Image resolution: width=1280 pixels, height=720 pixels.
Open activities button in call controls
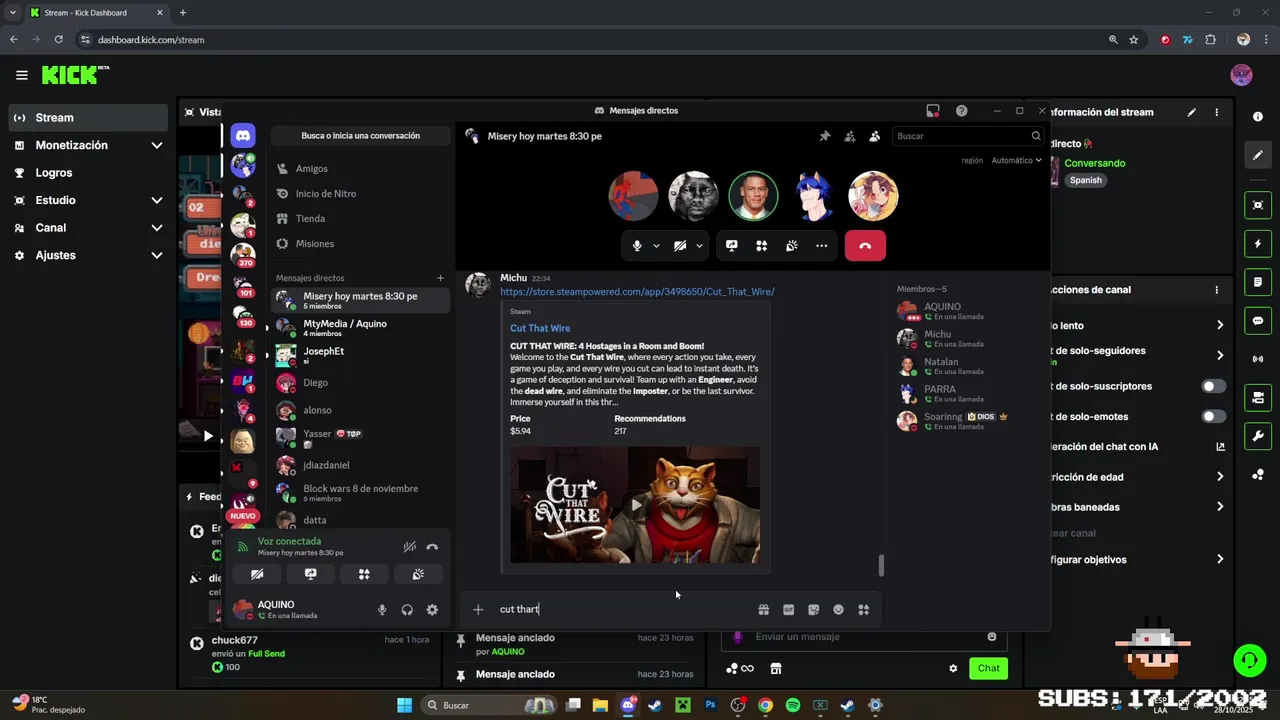[x=761, y=245]
